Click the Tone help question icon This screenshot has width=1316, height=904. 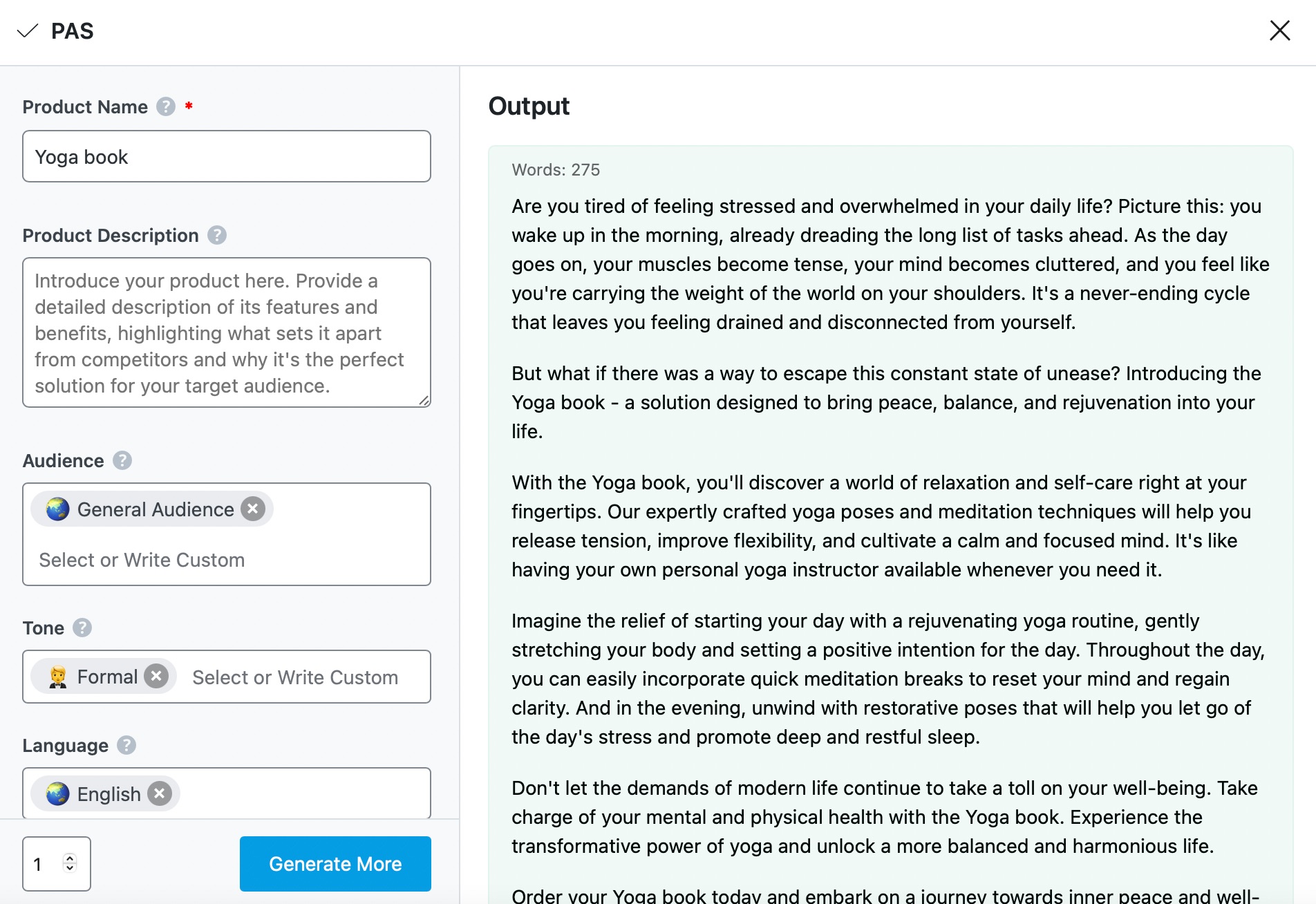coord(82,628)
